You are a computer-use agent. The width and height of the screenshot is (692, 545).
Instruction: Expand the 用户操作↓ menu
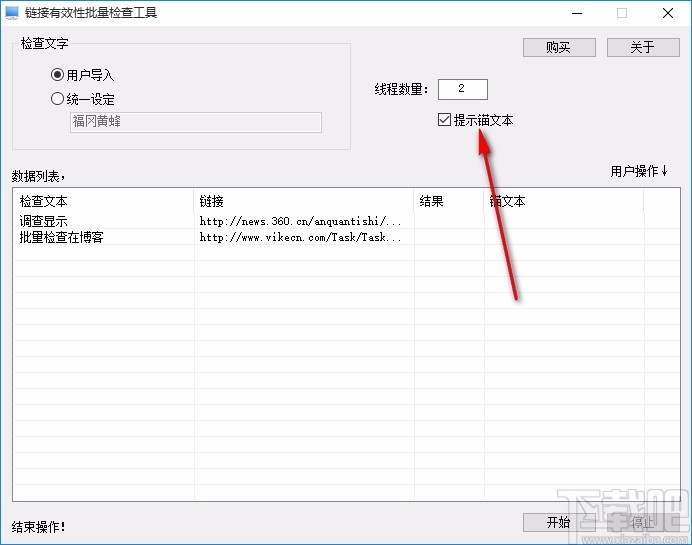click(639, 171)
